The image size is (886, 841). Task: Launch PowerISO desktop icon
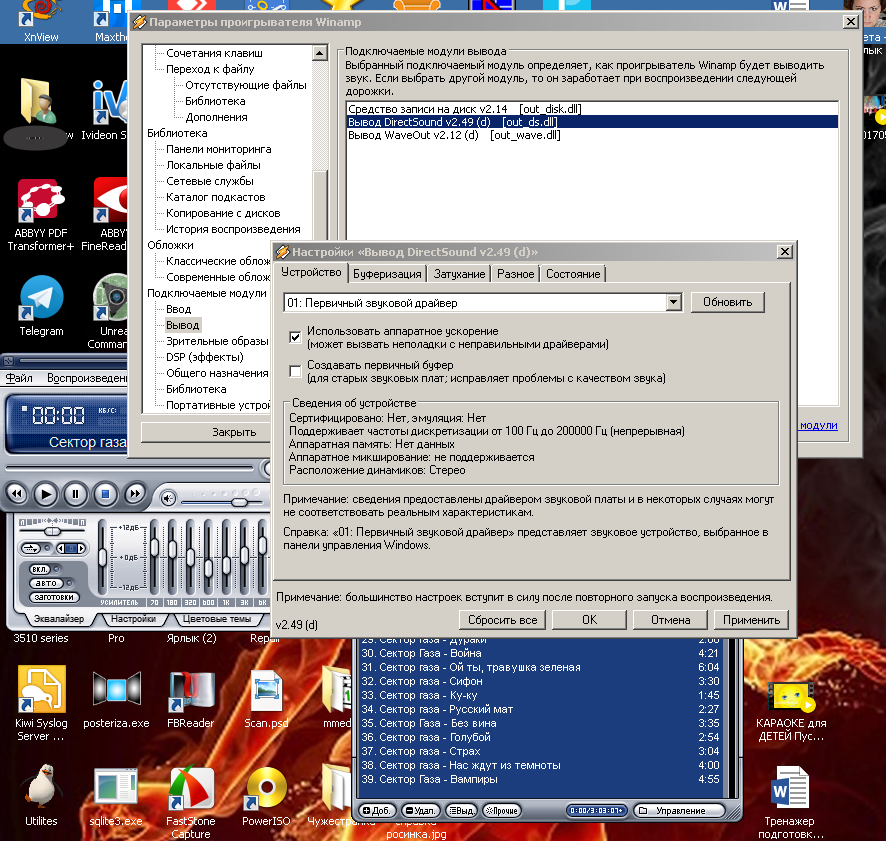point(266,797)
